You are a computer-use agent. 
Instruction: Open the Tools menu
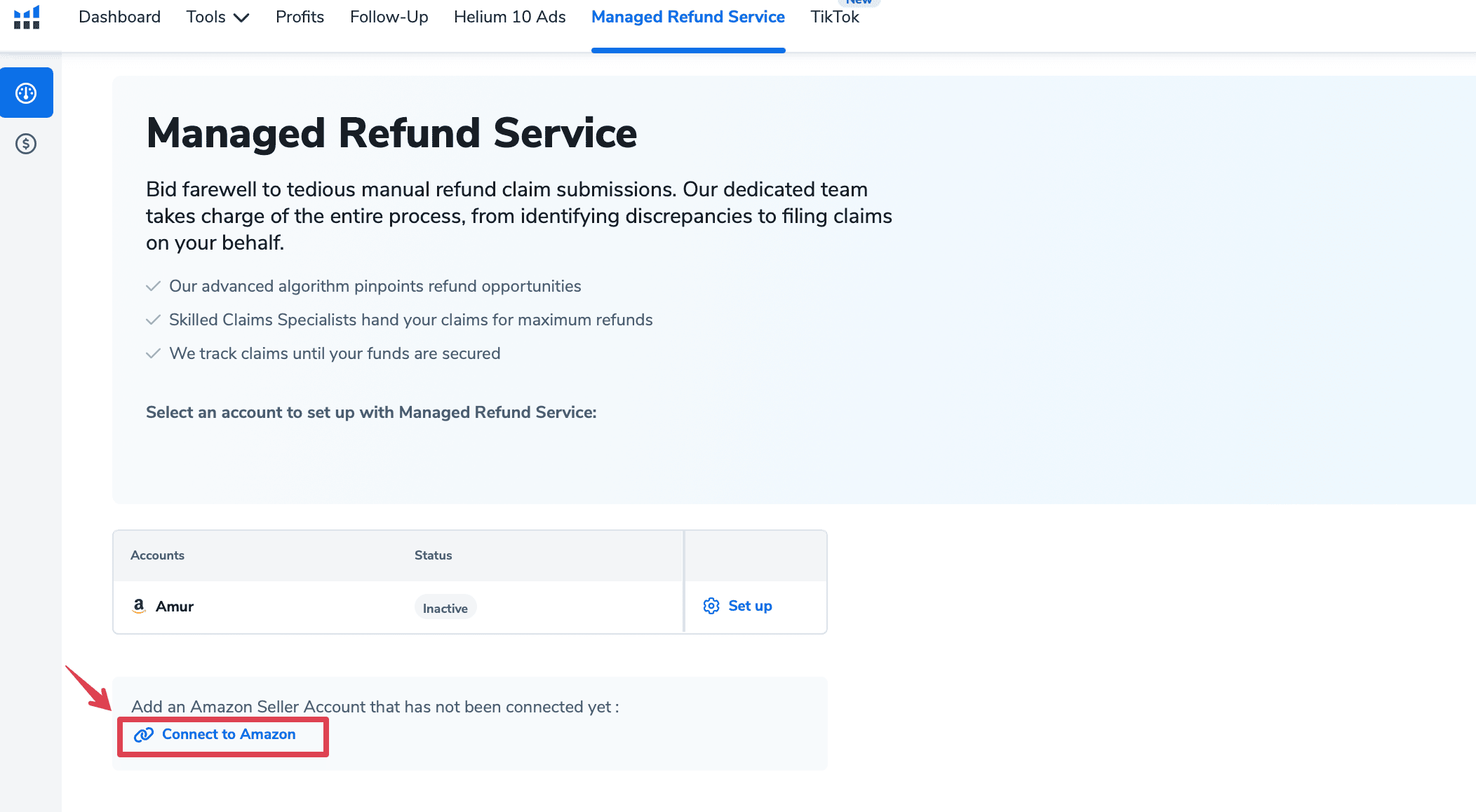[x=217, y=17]
